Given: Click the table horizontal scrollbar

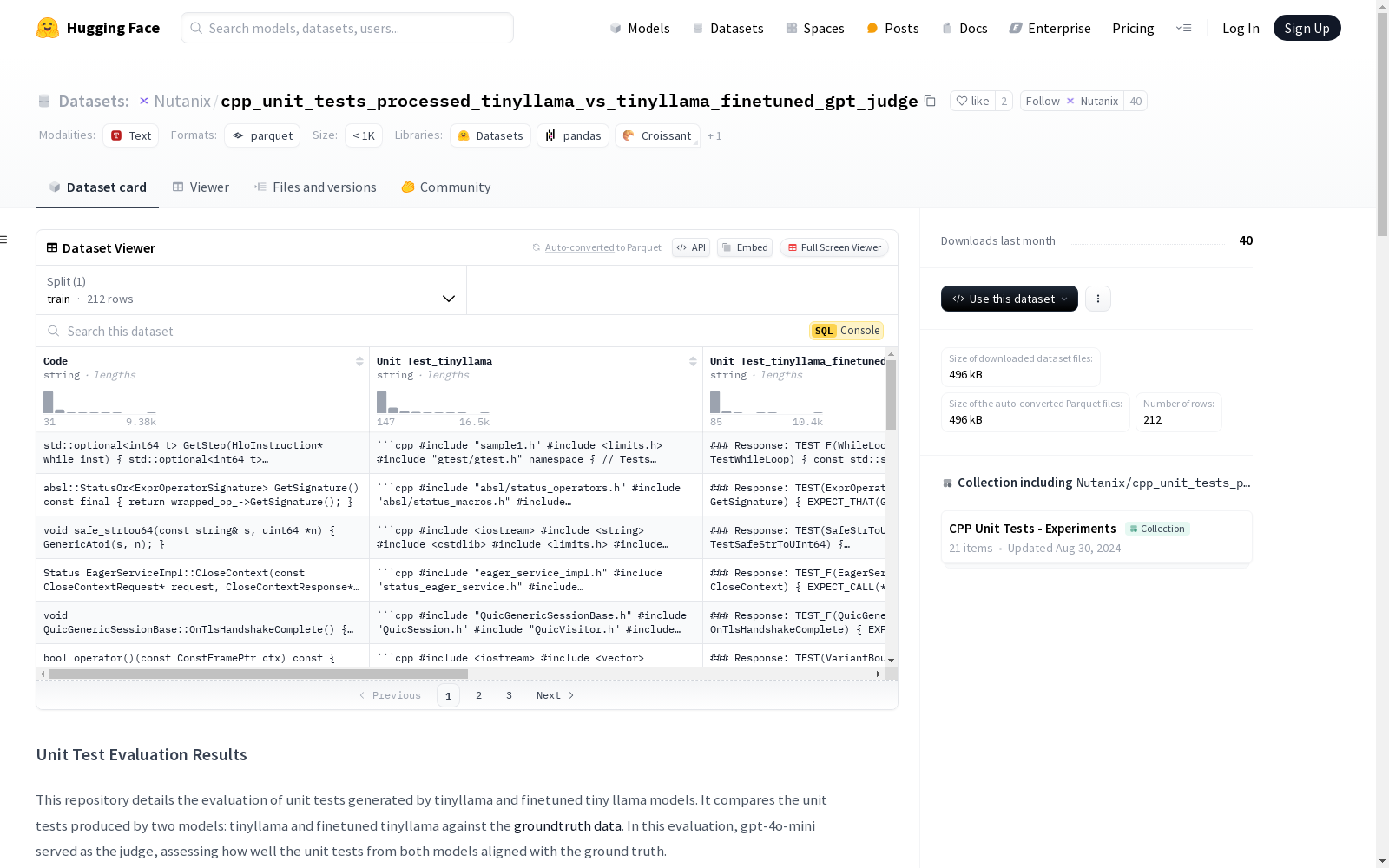Looking at the screenshot, I should [x=259, y=674].
